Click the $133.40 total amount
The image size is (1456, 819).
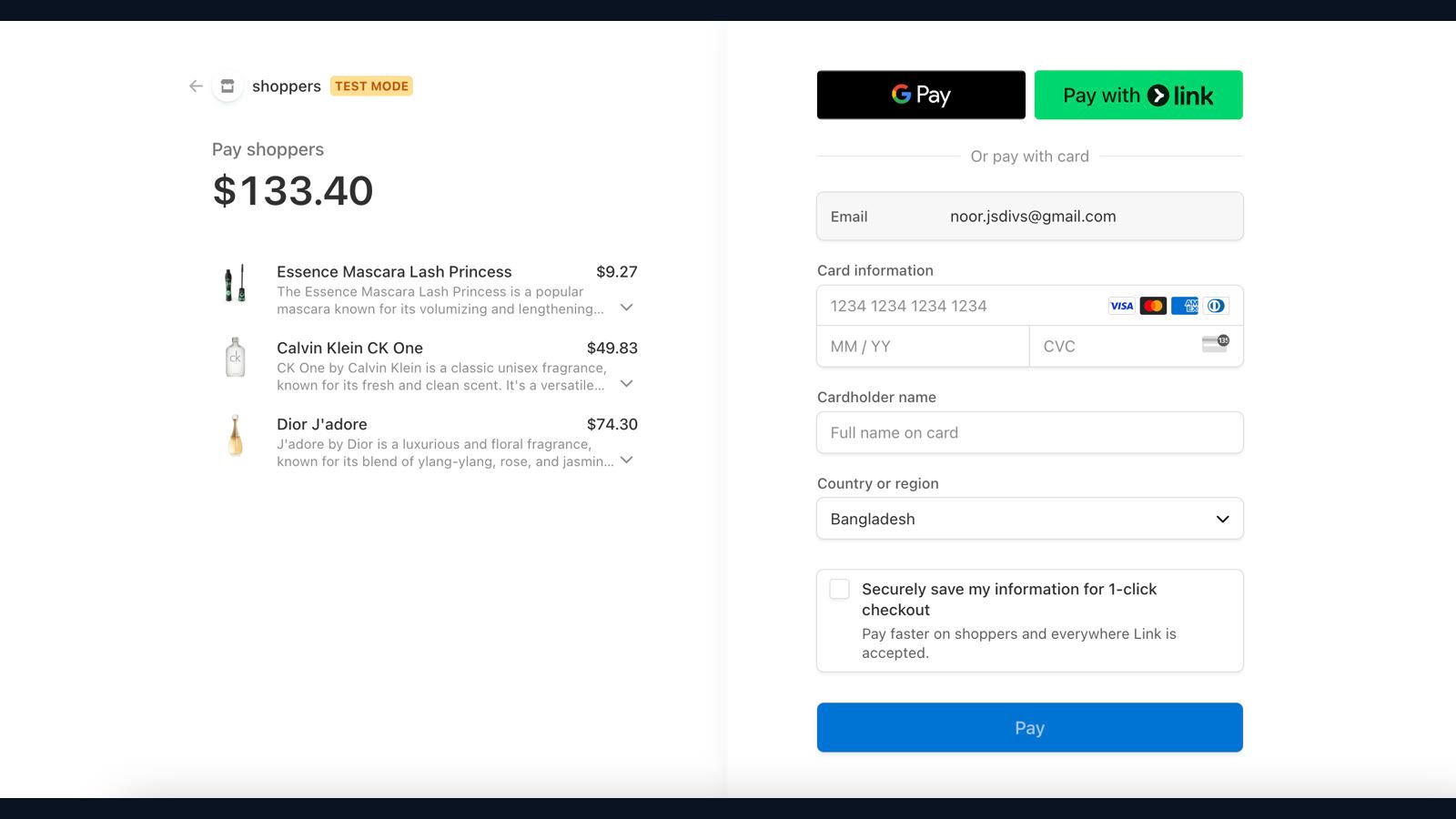293,191
